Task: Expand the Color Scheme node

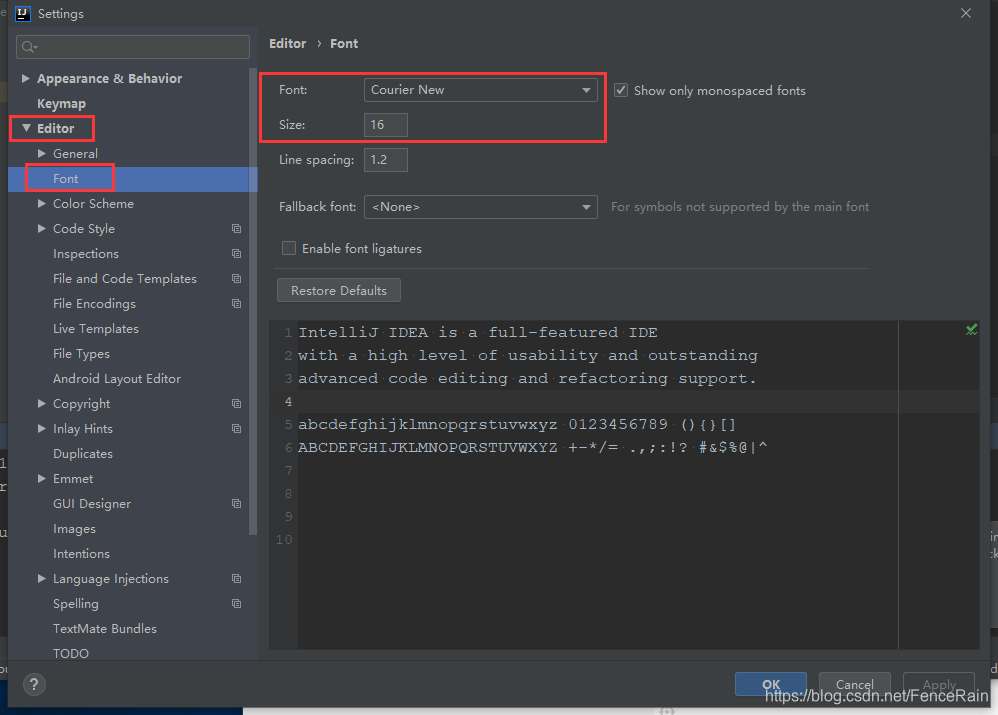Action: tap(41, 204)
